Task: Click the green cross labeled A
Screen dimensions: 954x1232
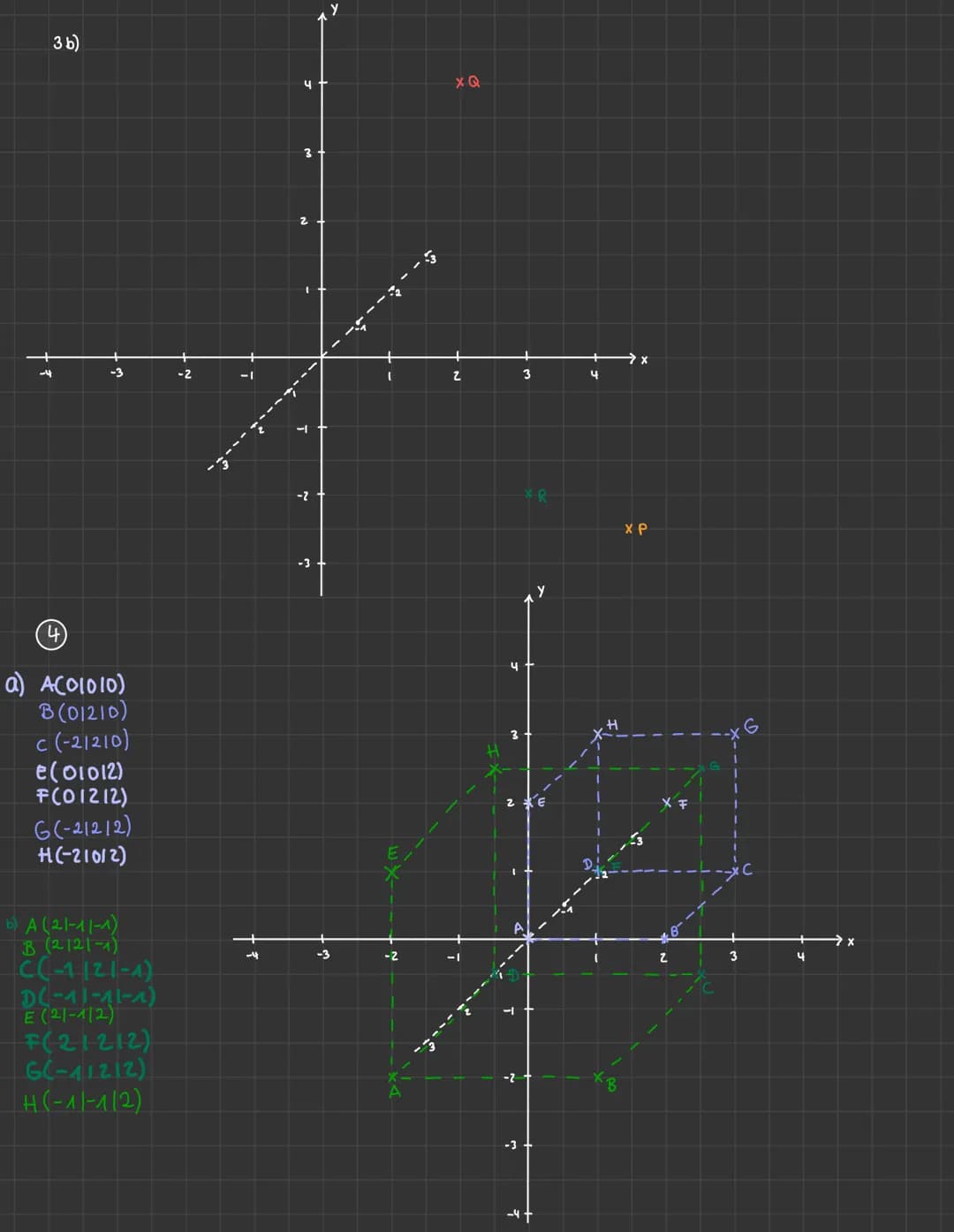Action: (x=391, y=1077)
